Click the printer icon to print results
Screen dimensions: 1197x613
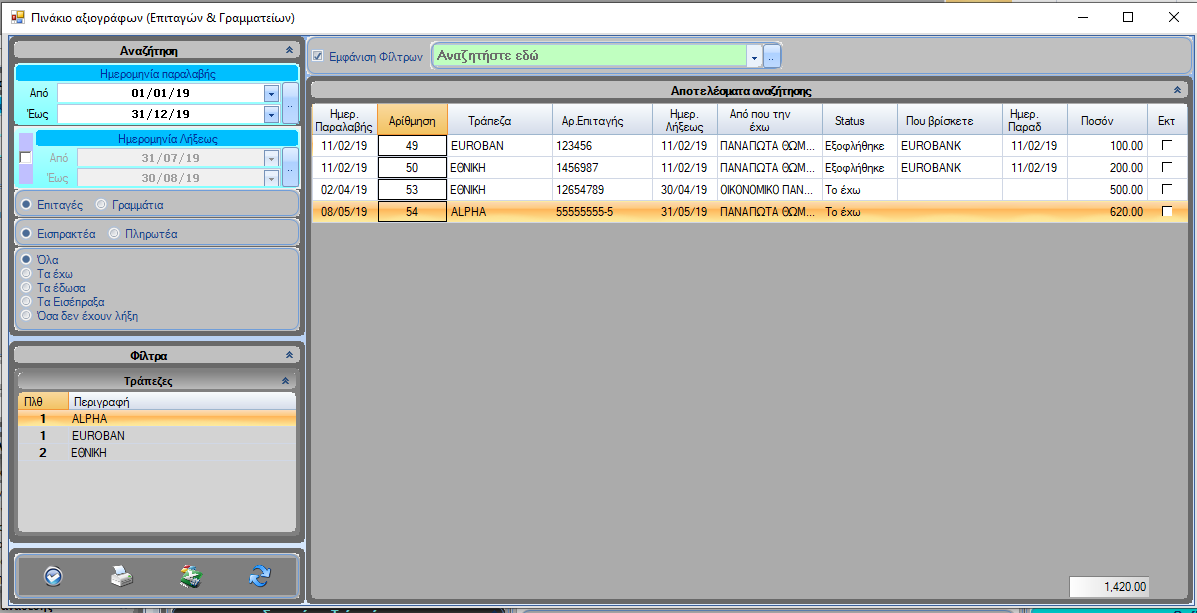[x=121, y=576]
